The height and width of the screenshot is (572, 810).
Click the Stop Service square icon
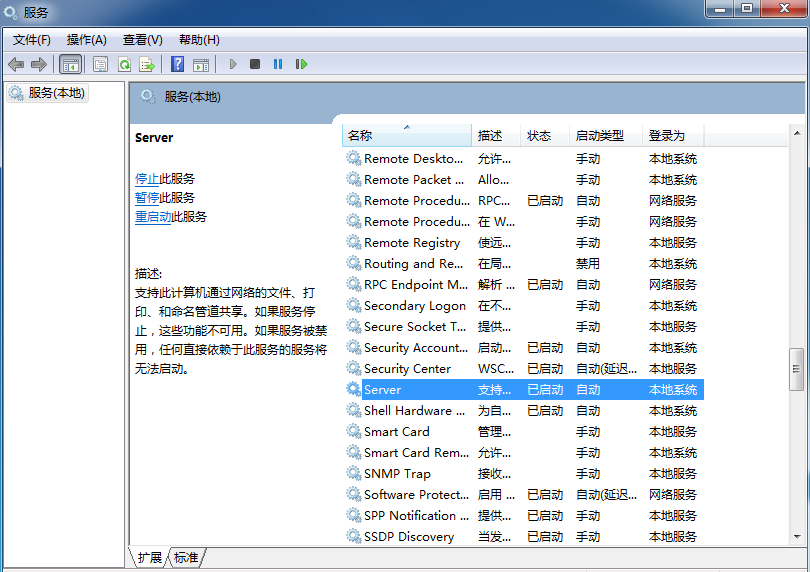coord(255,64)
